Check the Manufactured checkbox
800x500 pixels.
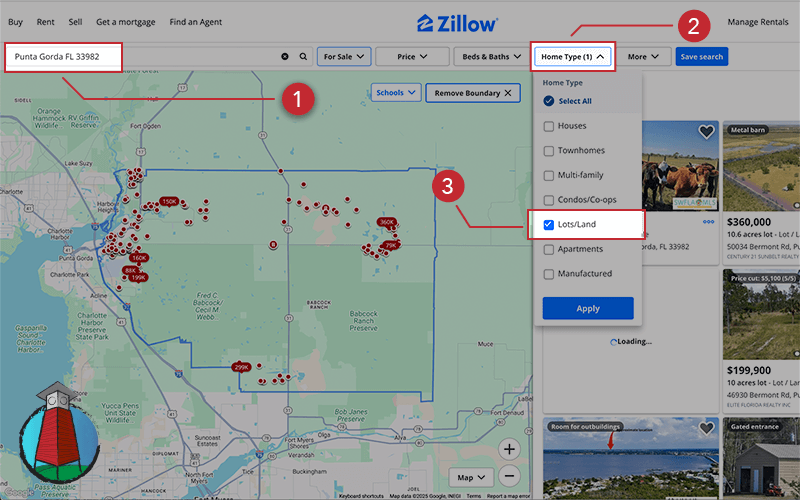coord(548,274)
